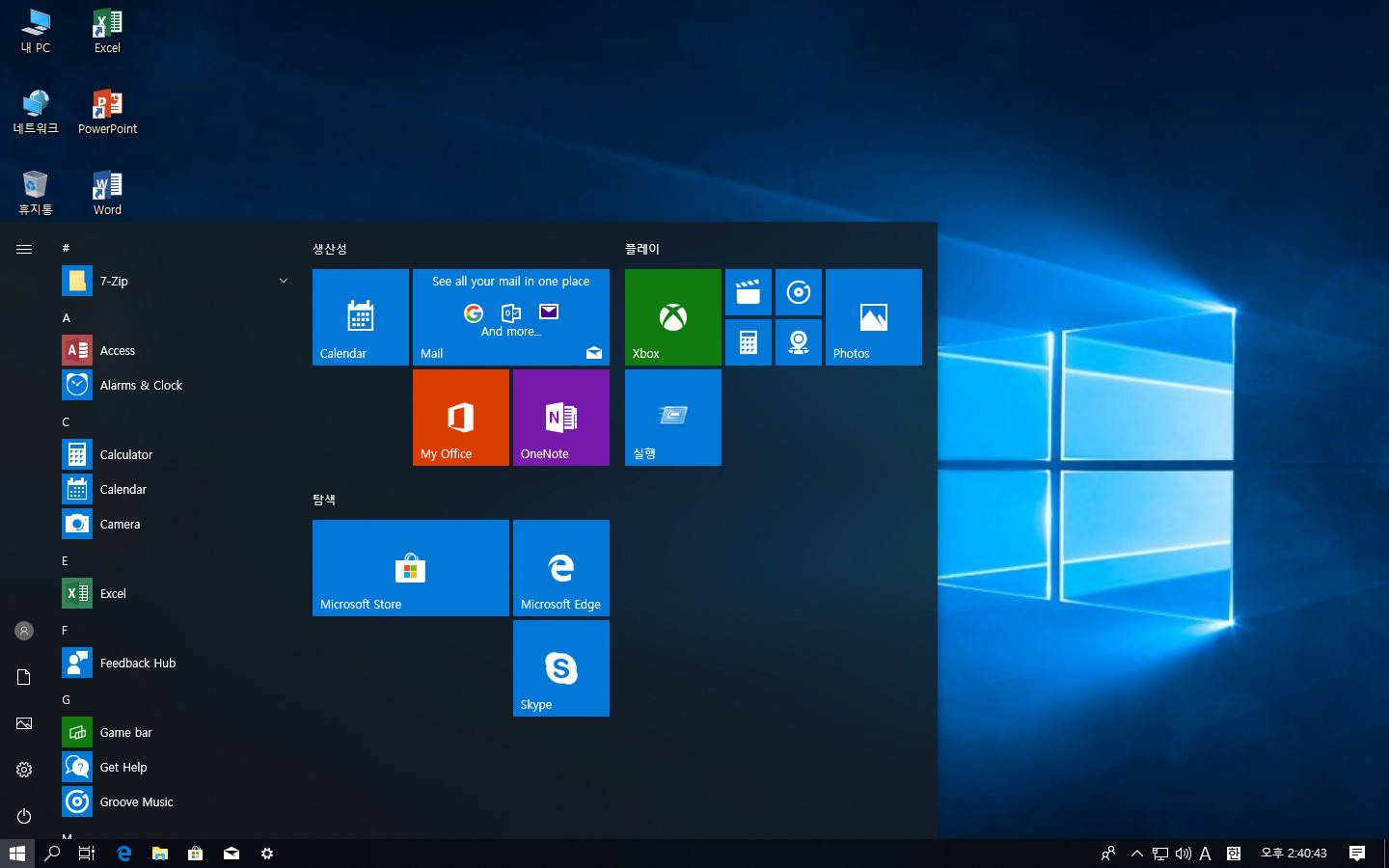The image size is (1389, 868).
Task: Launch the Xbox tile
Action: (673, 317)
